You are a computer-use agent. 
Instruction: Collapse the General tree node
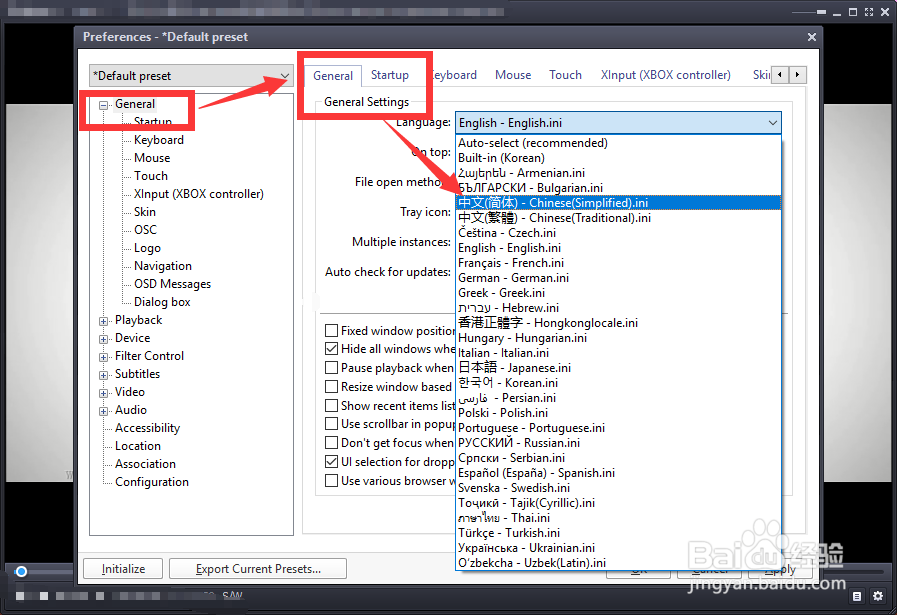pos(104,105)
